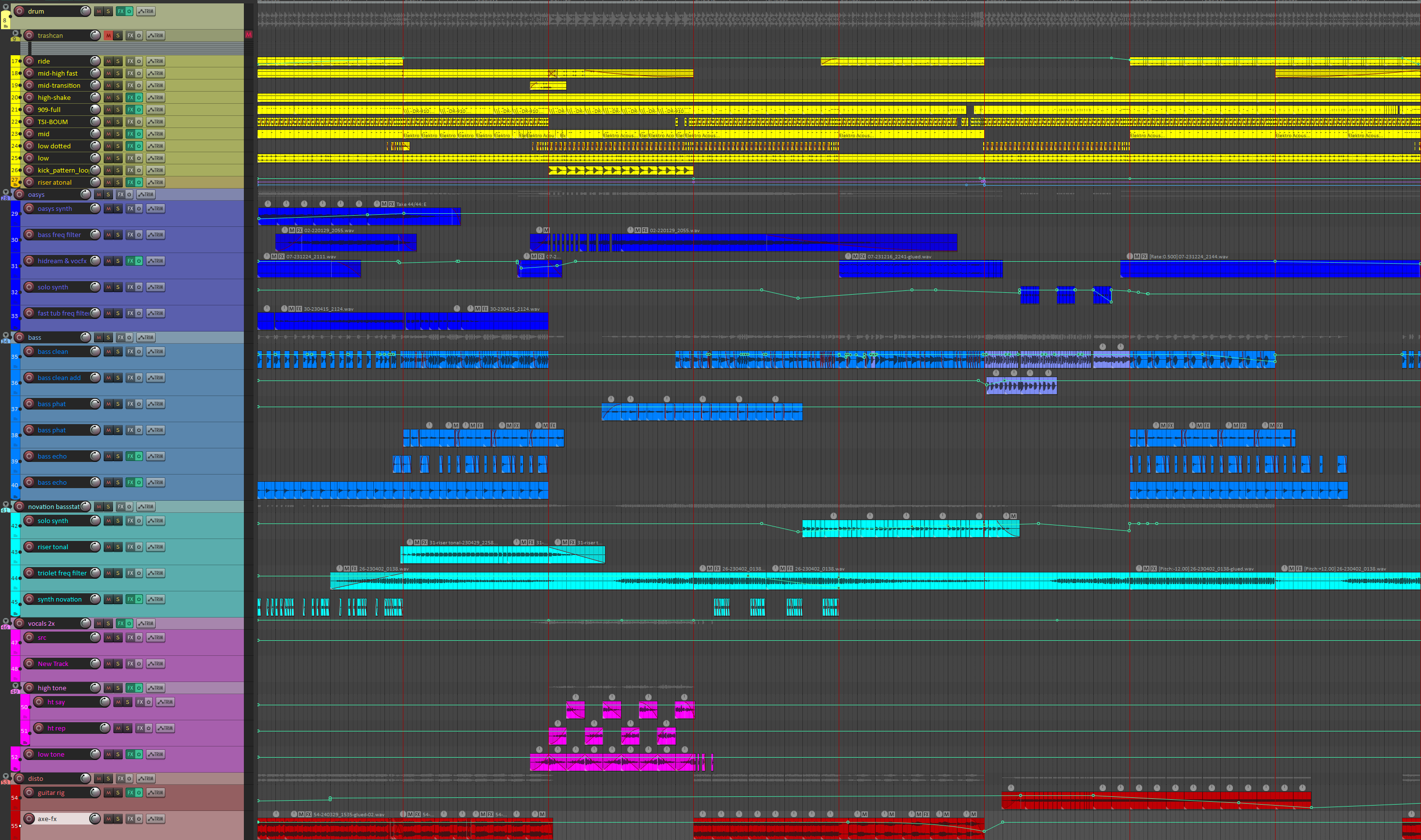Image resolution: width=1421 pixels, height=840 pixels.
Task: Click the track number 17 color strip
Action: pyautogui.click(x=16, y=61)
